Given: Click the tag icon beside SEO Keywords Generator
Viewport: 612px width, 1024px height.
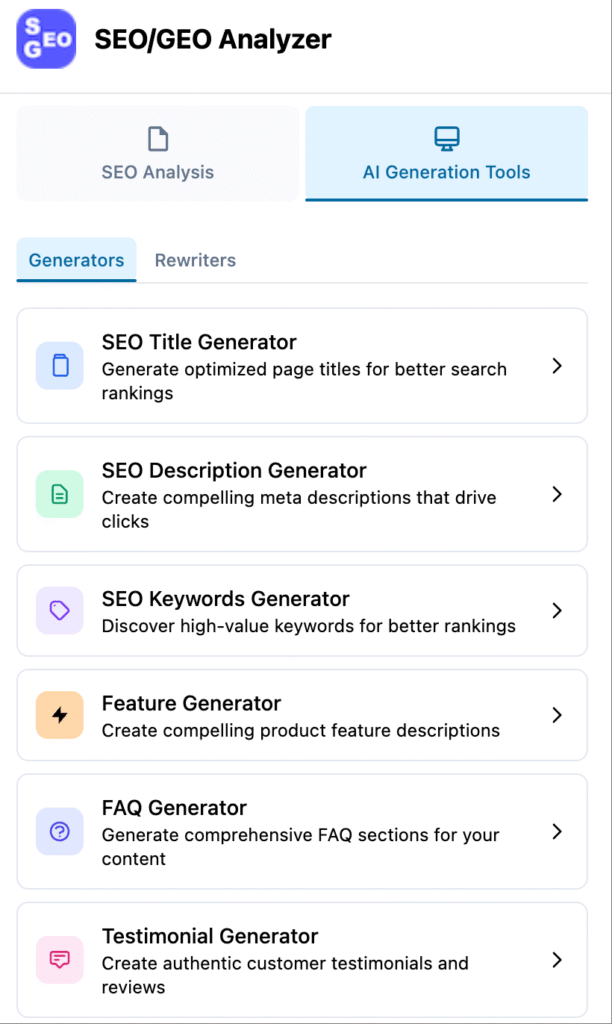Looking at the screenshot, I should click(x=59, y=610).
